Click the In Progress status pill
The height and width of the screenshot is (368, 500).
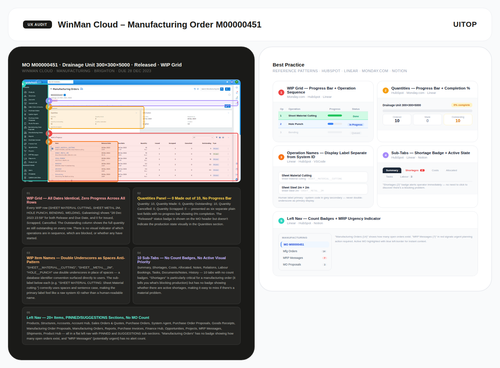pos(356,124)
